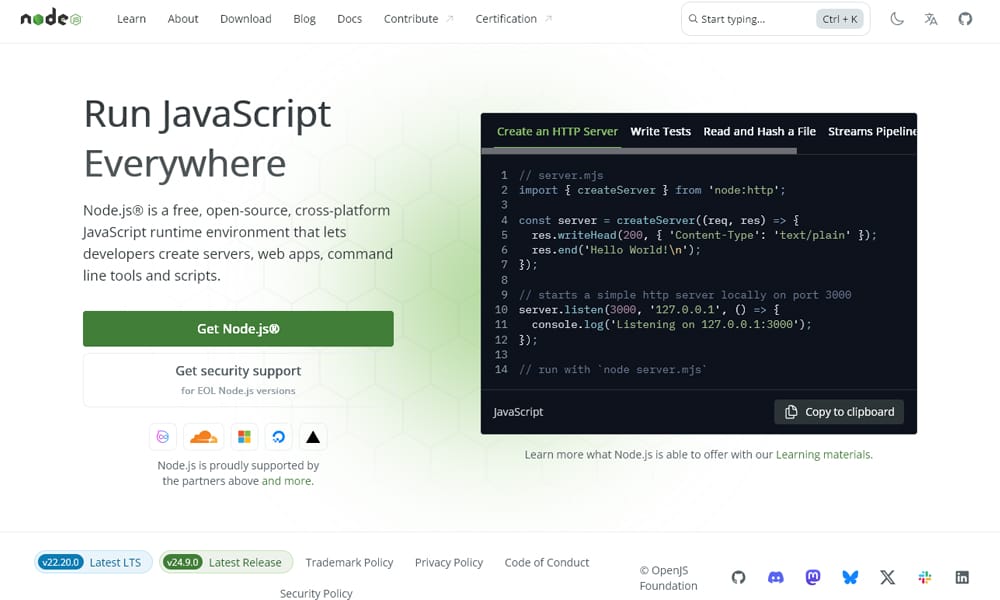
Task: Open the Bluesky icon in the footer
Action: [x=850, y=577]
